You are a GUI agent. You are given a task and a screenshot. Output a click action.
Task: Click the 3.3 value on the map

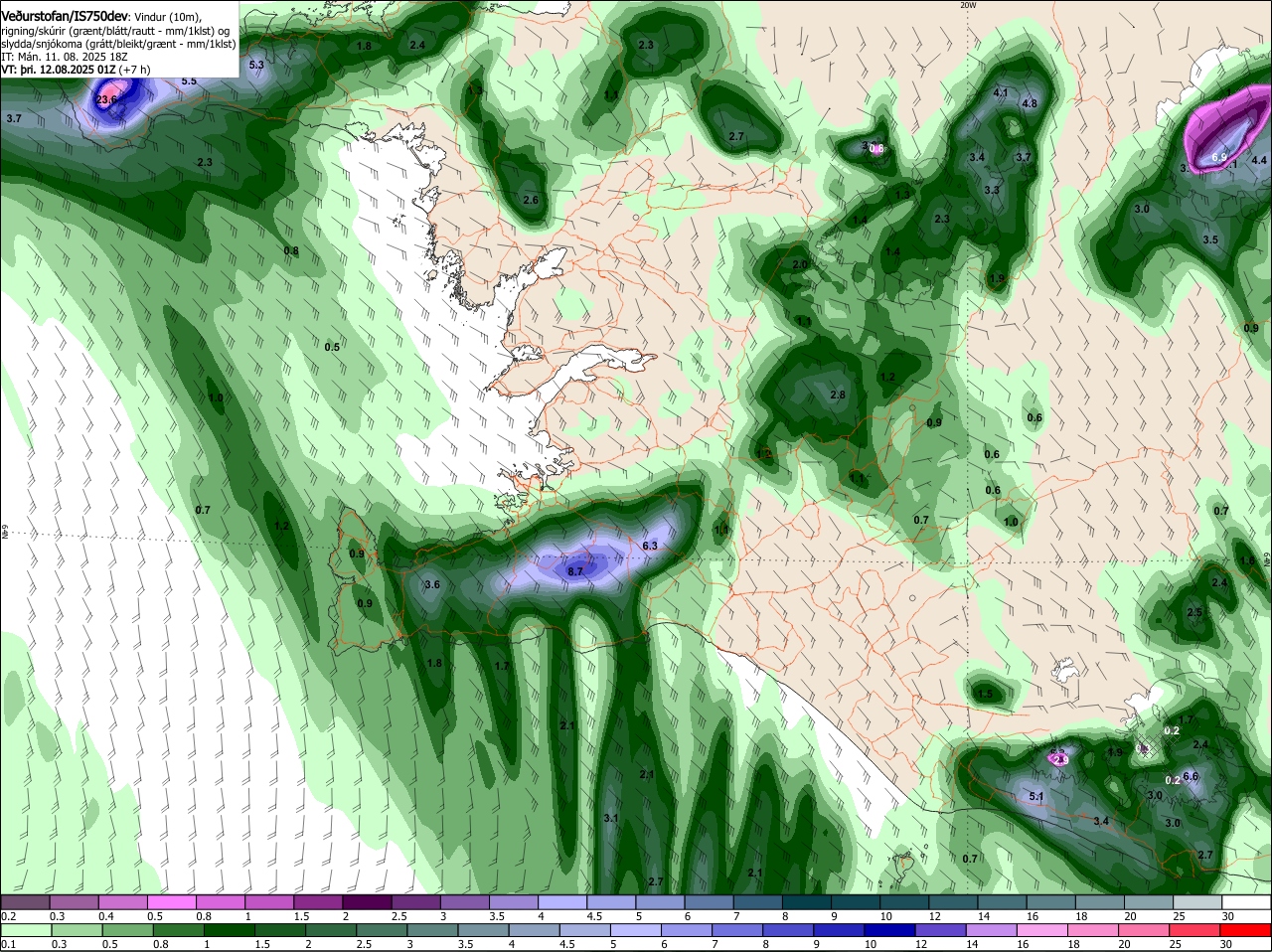coord(991,190)
